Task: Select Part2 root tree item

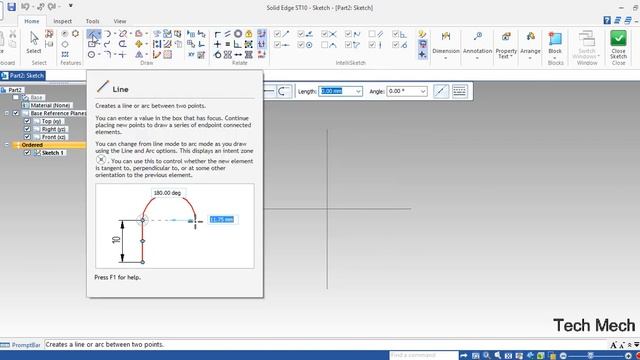Action: (15, 90)
